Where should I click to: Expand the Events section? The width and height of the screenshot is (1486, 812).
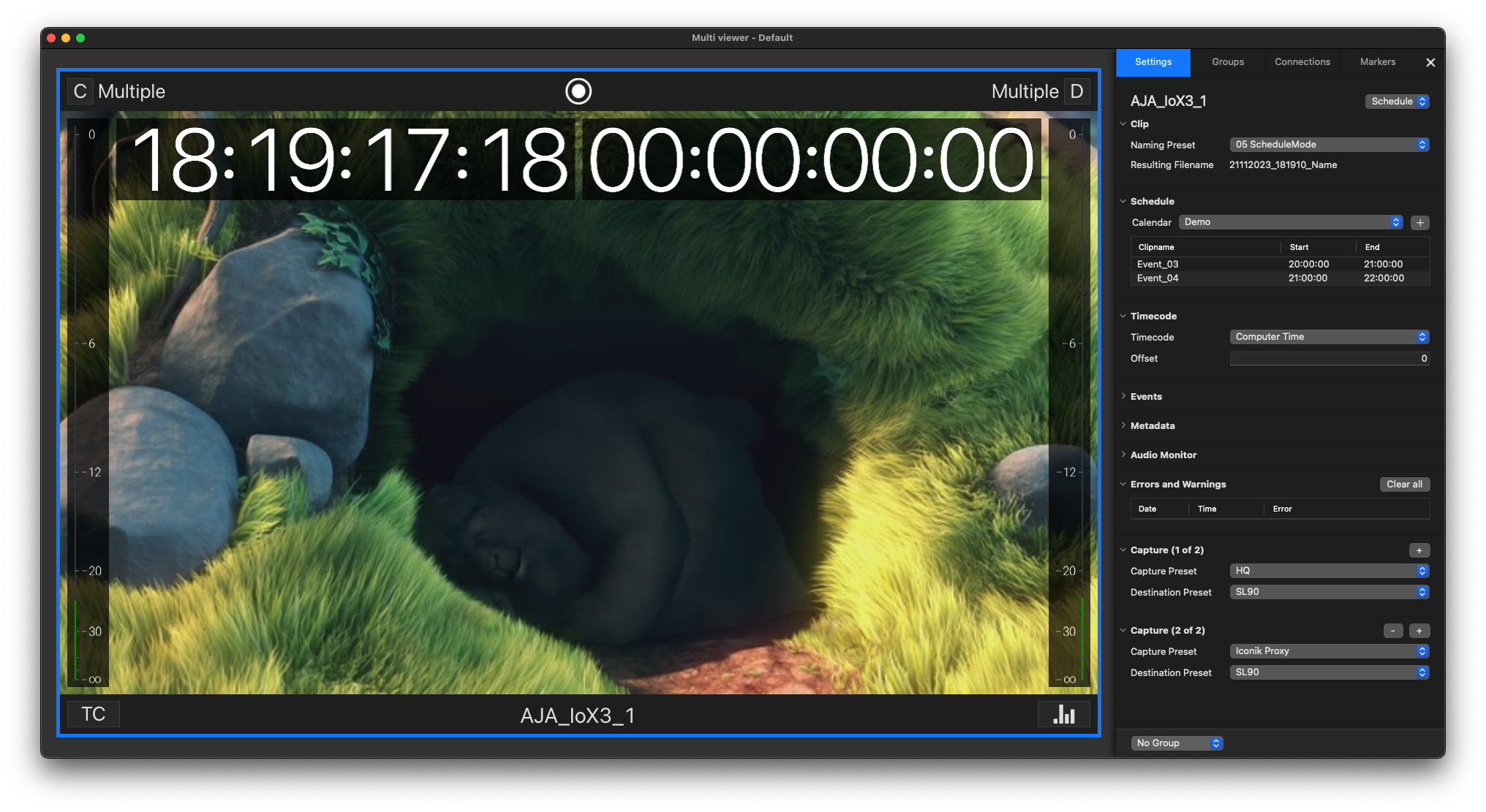(1123, 396)
